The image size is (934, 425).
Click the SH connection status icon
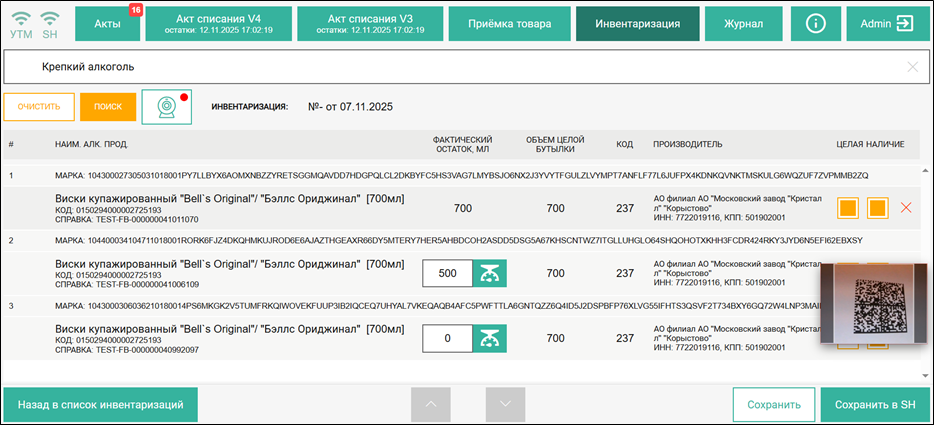(50, 22)
